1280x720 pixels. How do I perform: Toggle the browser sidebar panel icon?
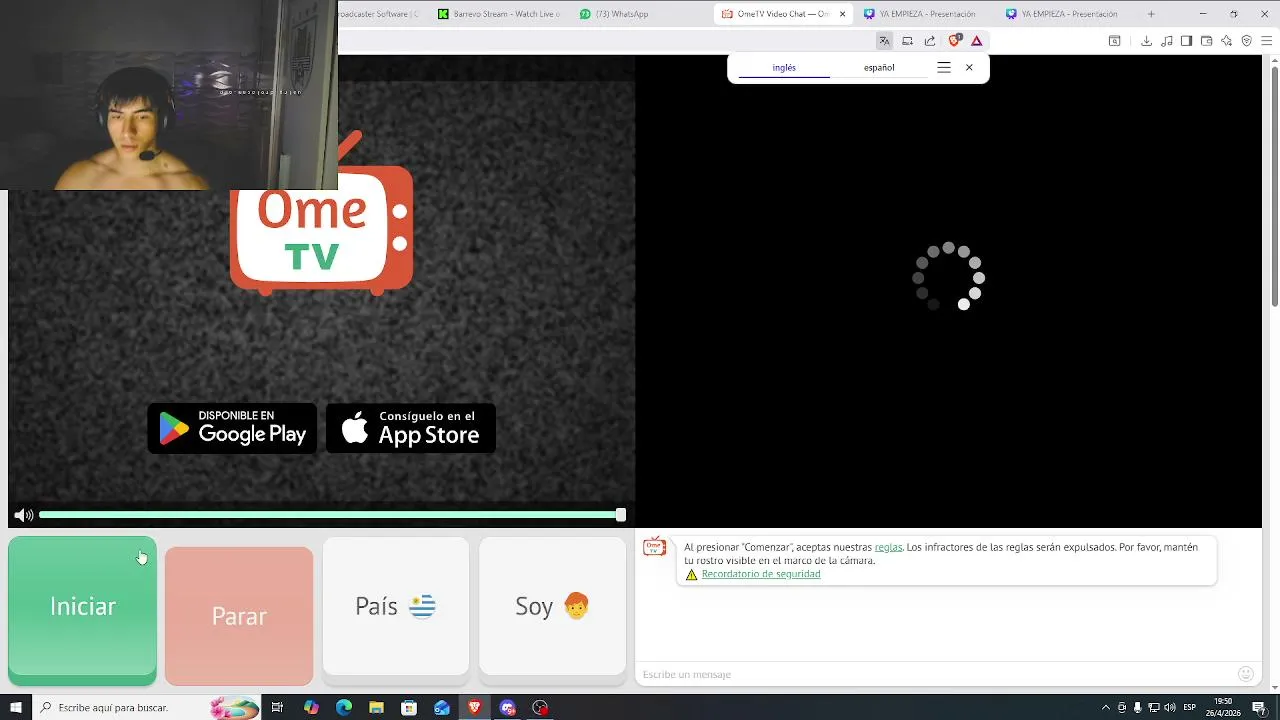tap(1186, 41)
